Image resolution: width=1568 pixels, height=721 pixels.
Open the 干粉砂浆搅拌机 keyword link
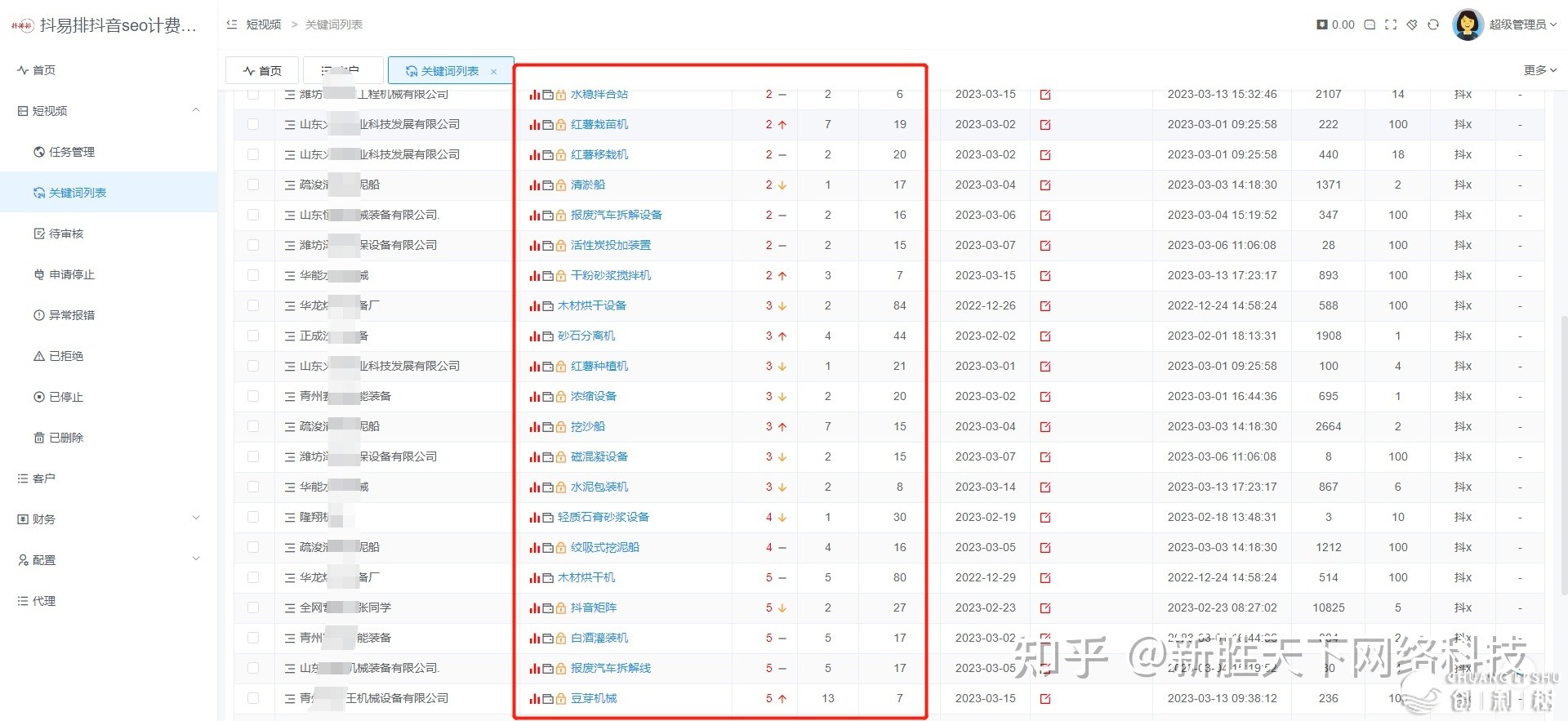[611, 276]
